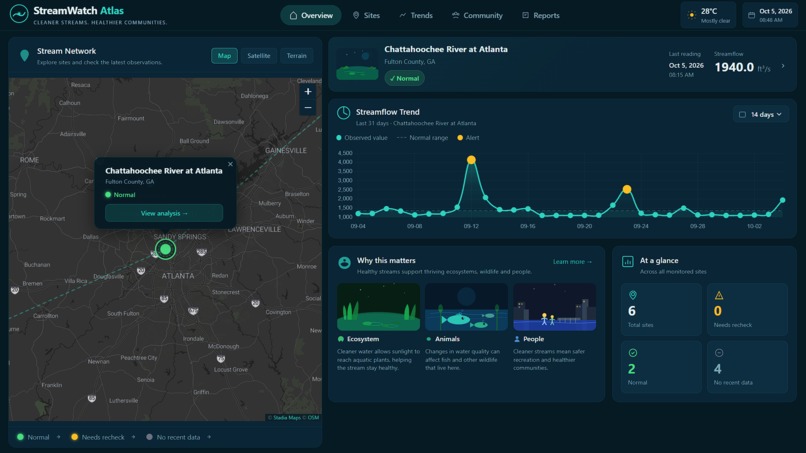Toggle Observed value legend series
Viewport: 806px width, 453px height.
pos(362,138)
